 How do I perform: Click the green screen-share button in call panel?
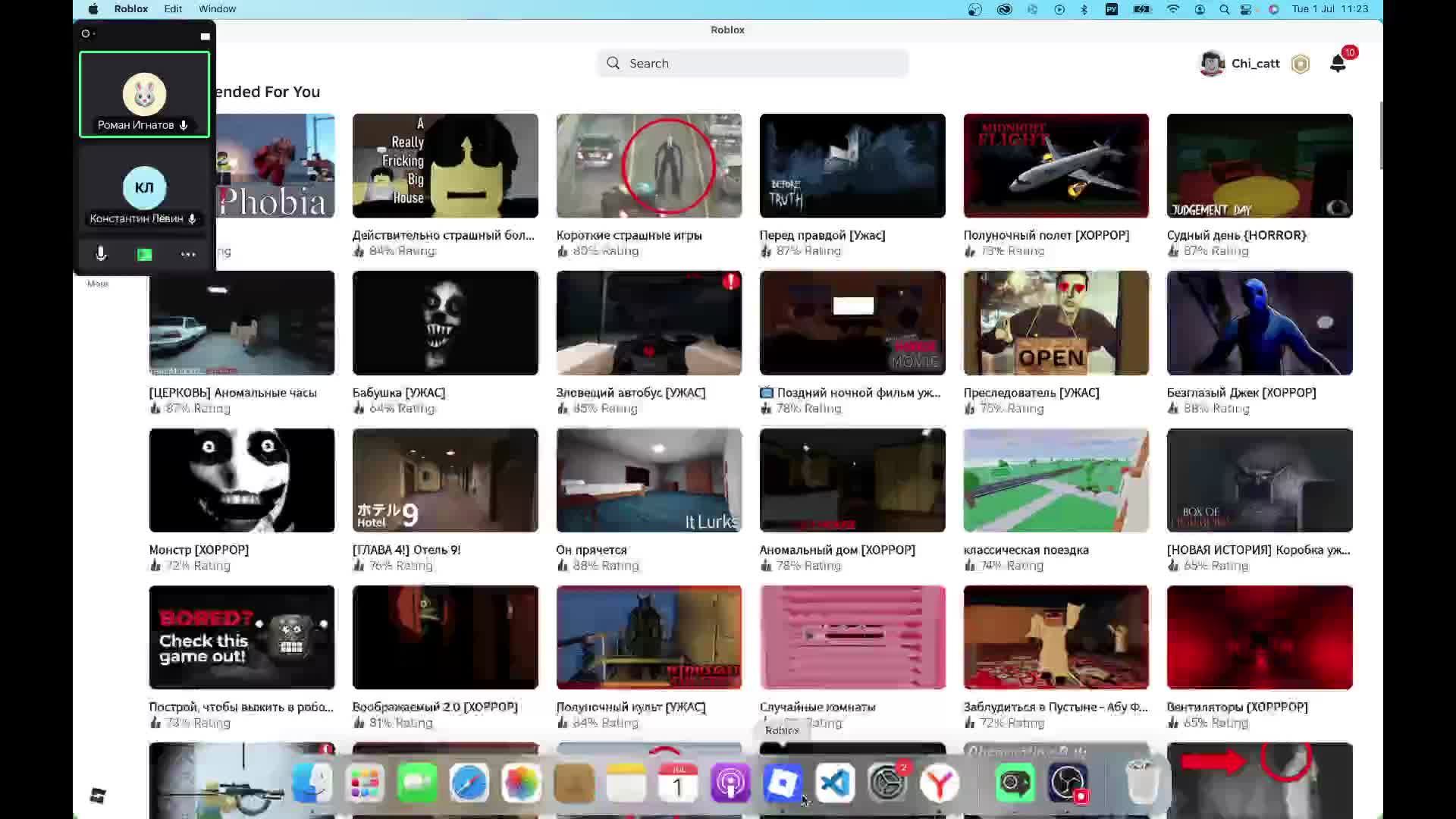coord(144,255)
